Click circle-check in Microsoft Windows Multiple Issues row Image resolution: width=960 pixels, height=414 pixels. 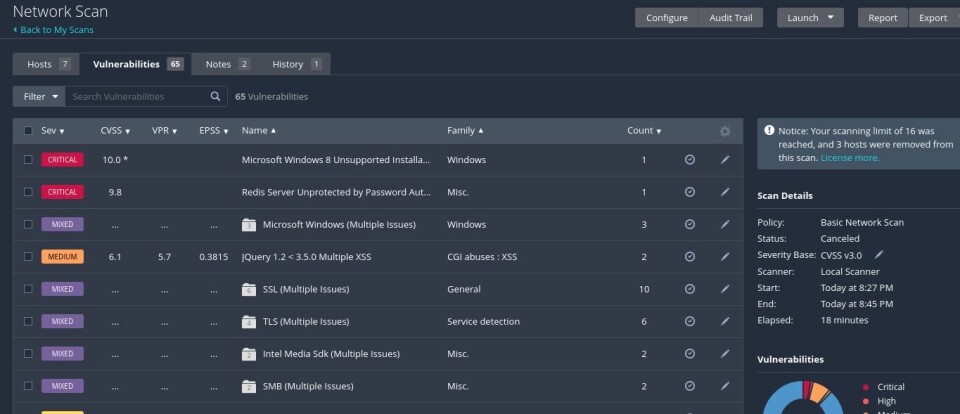pos(689,225)
